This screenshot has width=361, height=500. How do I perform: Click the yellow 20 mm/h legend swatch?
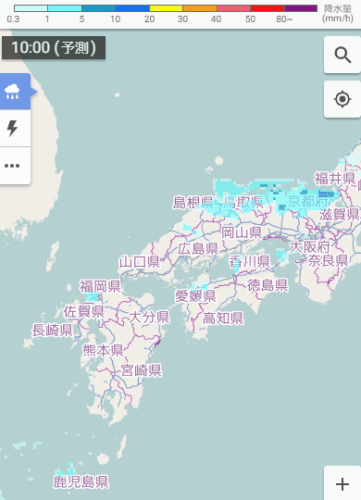pos(166,8)
